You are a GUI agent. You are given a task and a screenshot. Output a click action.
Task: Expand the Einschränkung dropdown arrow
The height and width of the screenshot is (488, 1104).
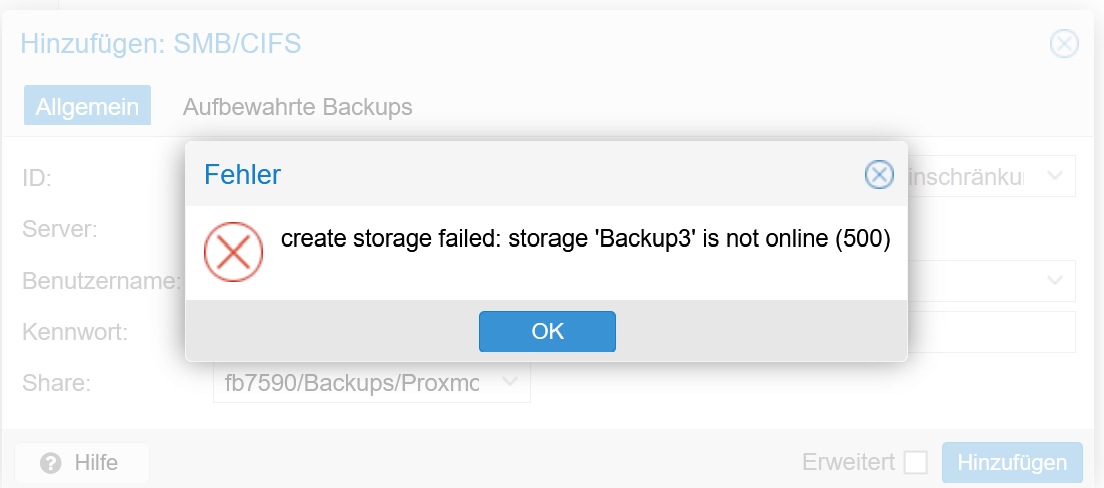point(1054,176)
